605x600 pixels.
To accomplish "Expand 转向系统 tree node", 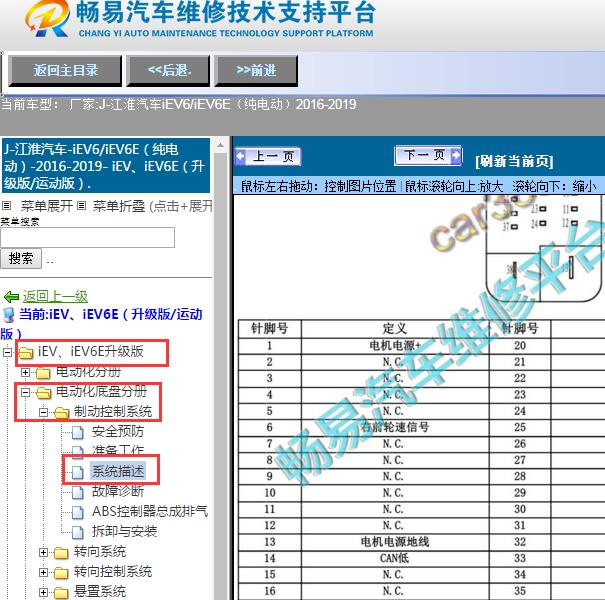I will pos(43,553).
